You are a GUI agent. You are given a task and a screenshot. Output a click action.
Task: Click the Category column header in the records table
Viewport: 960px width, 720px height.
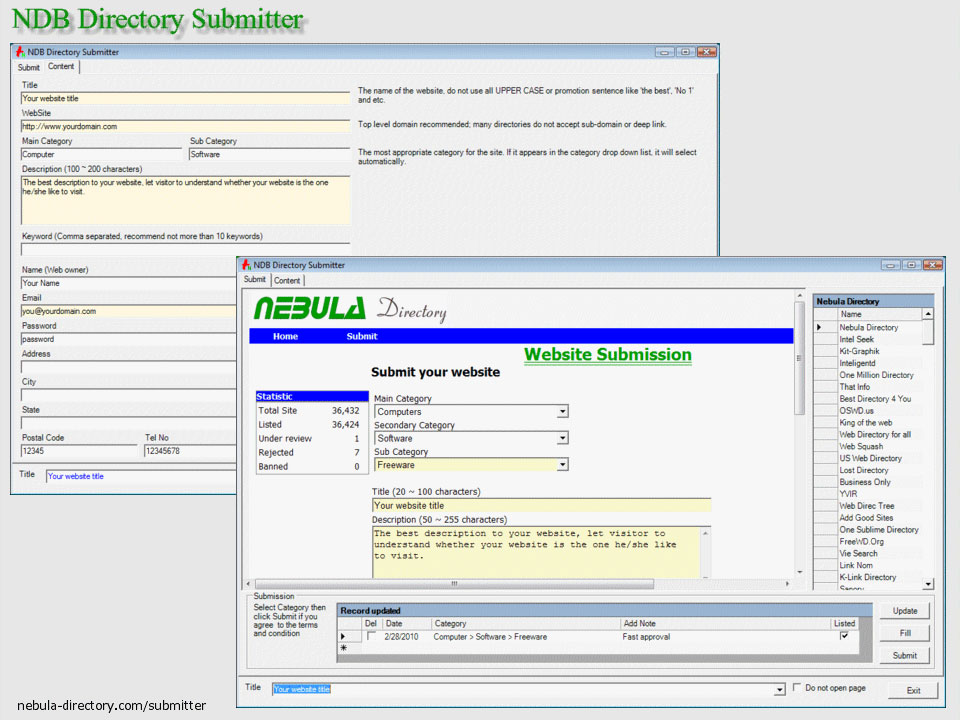coord(525,623)
